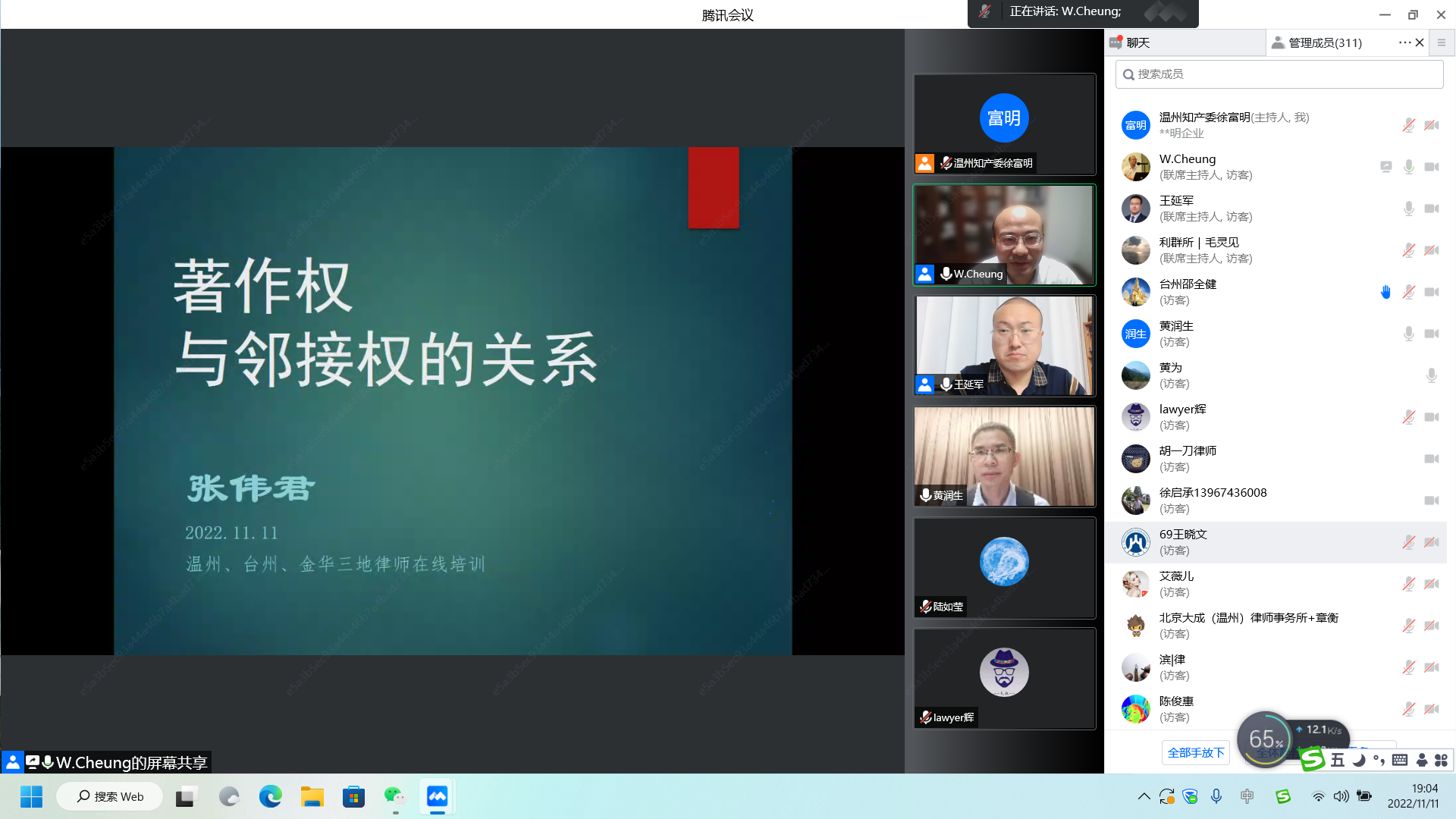Open WeChat from the taskbar
This screenshot has height=819, width=1456.
click(x=394, y=796)
